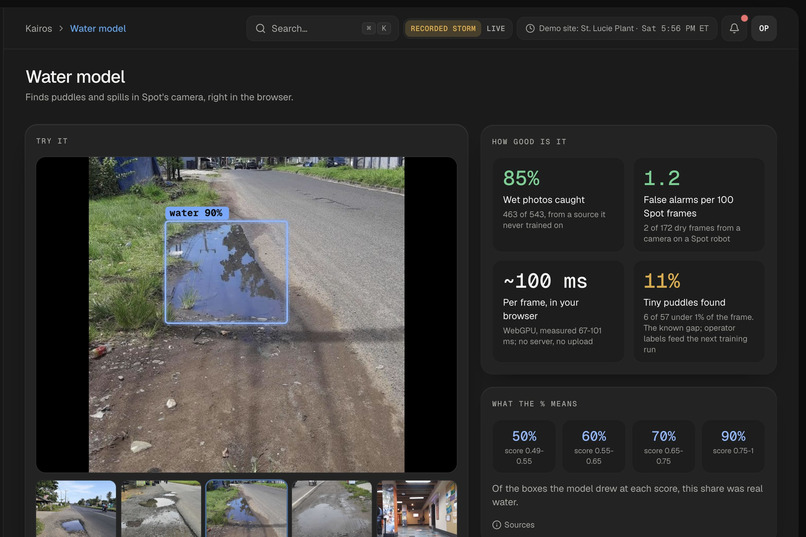
Task: Open the OP user avatar
Action: pos(764,28)
